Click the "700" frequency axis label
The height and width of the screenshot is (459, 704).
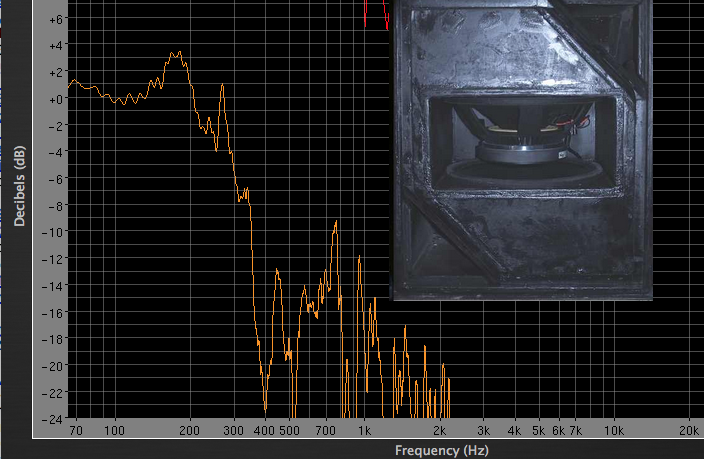point(326,431)
